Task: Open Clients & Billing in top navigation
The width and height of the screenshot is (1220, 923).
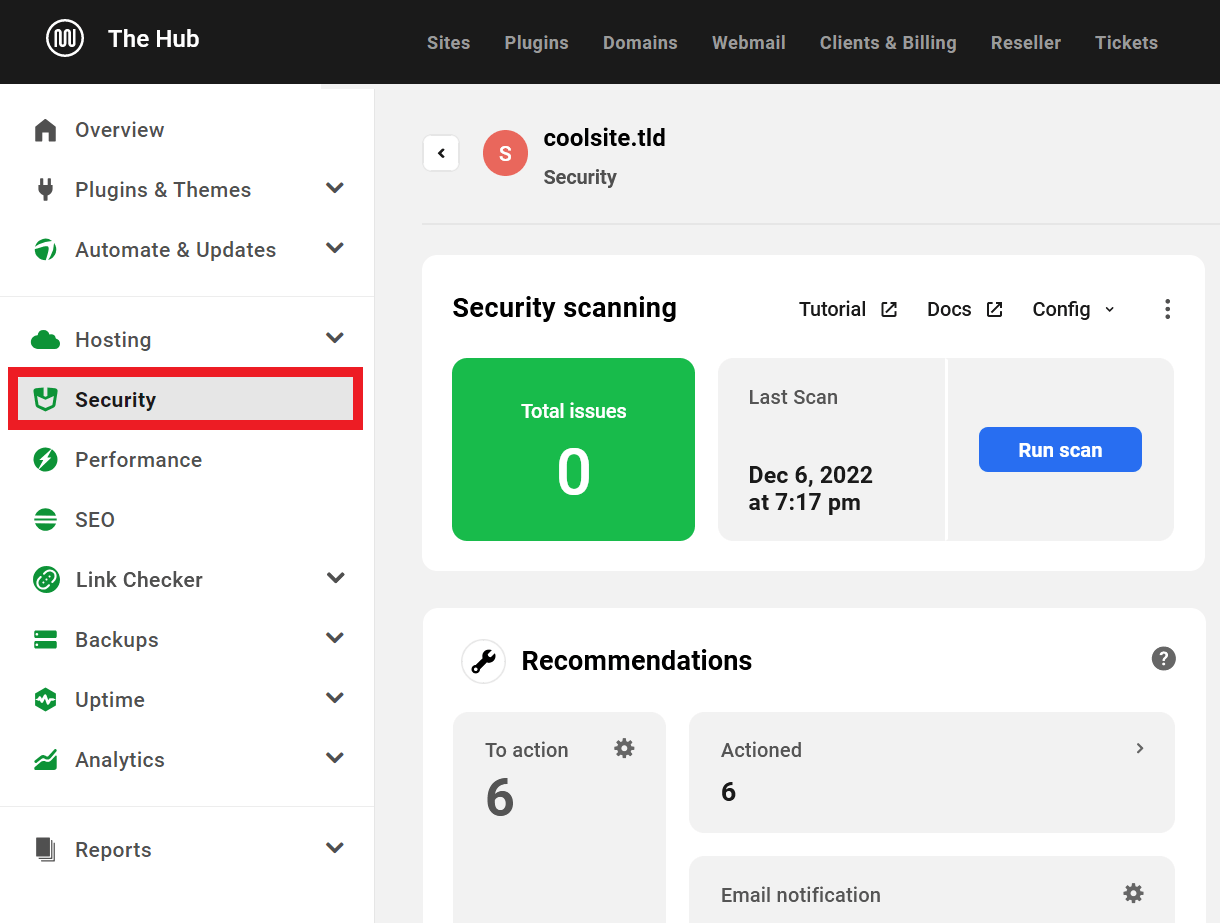Action: [x=888, y=43]
